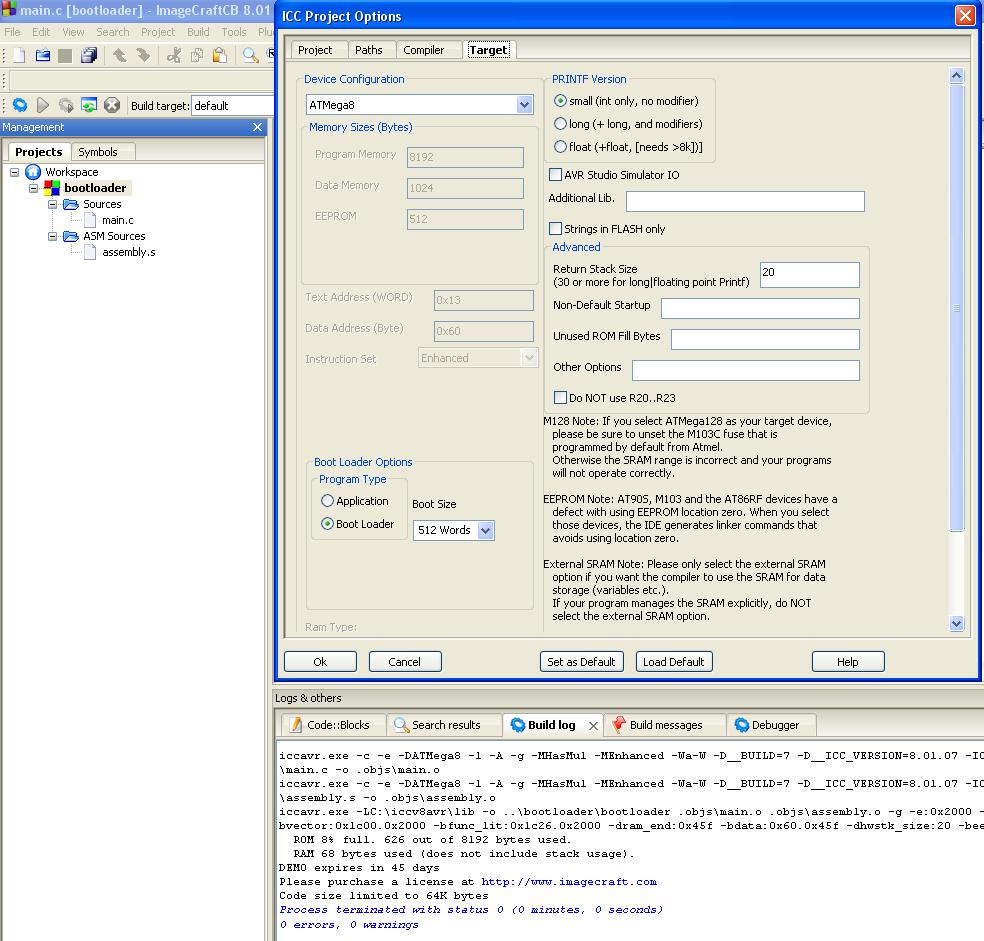Click the Cancel button
The width and height of the screenshot is (984, 941).
point(405,662)
